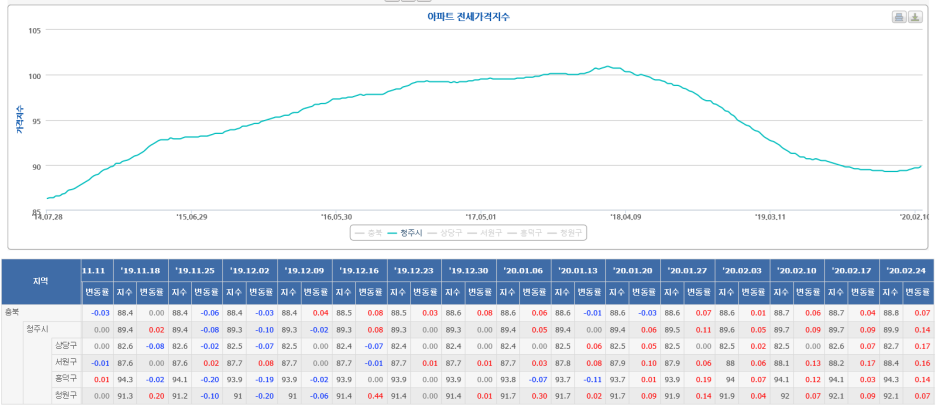Click the 가격지수 y-axis label

click(19, 118)
